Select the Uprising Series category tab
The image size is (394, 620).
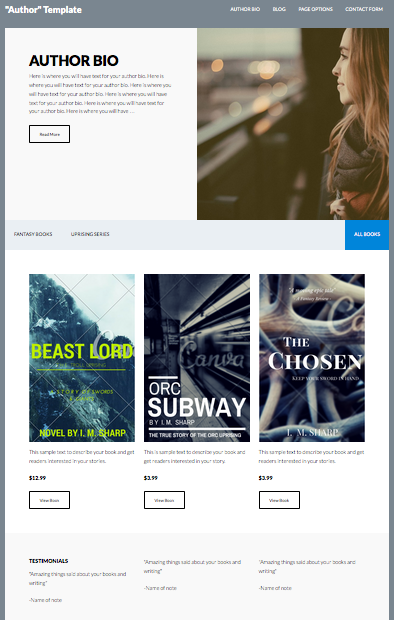pyautogui.click(x=90, y=234)
